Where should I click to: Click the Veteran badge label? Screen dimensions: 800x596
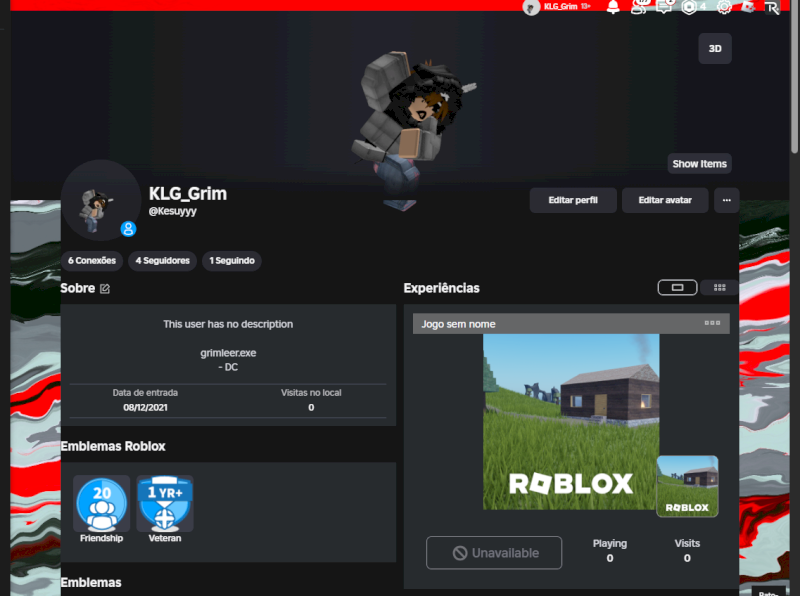[165, 538]
